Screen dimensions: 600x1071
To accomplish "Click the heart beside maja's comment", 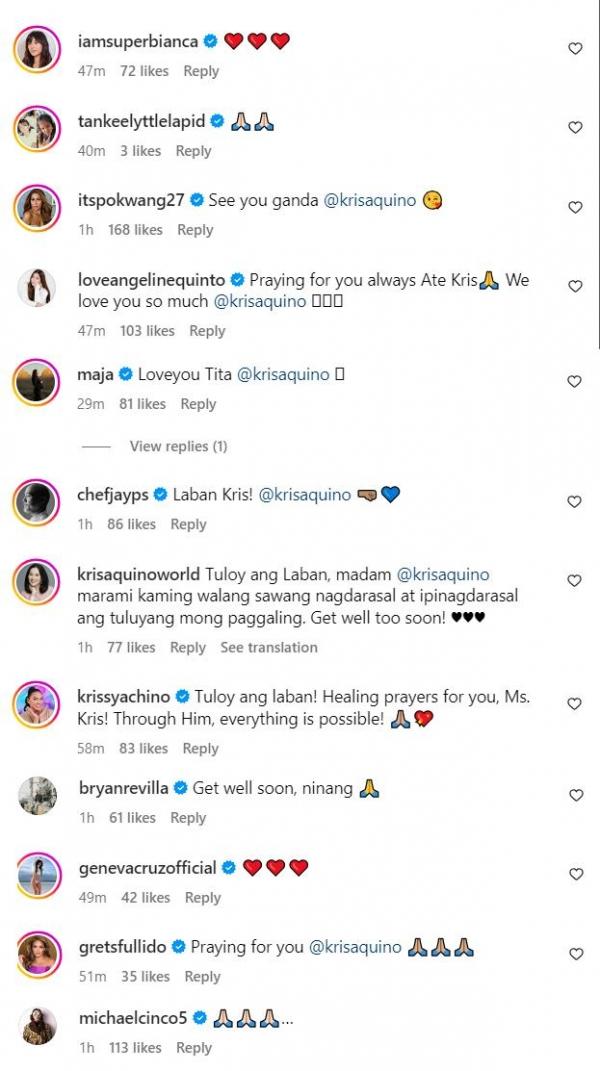I will click(575, 382).
